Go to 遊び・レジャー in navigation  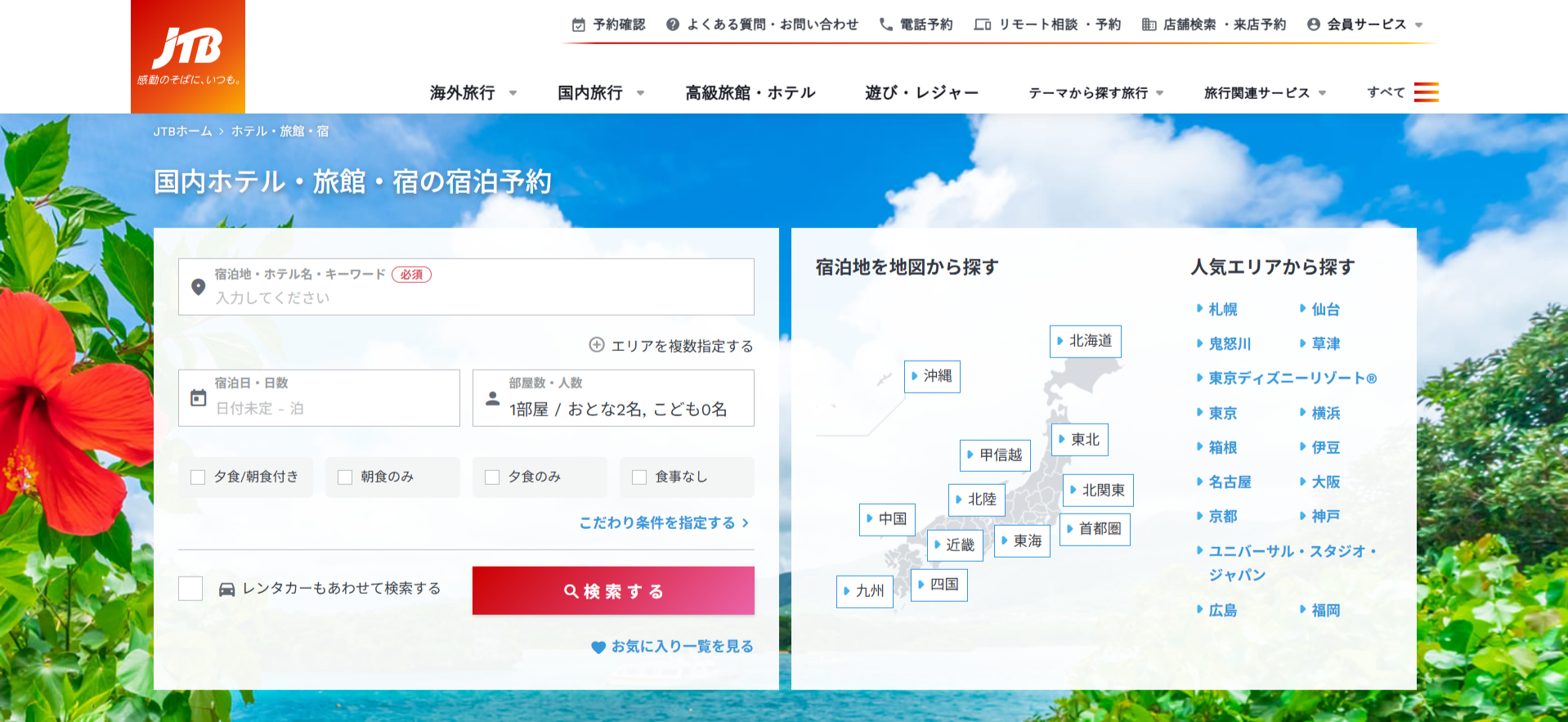coord(921,93)
